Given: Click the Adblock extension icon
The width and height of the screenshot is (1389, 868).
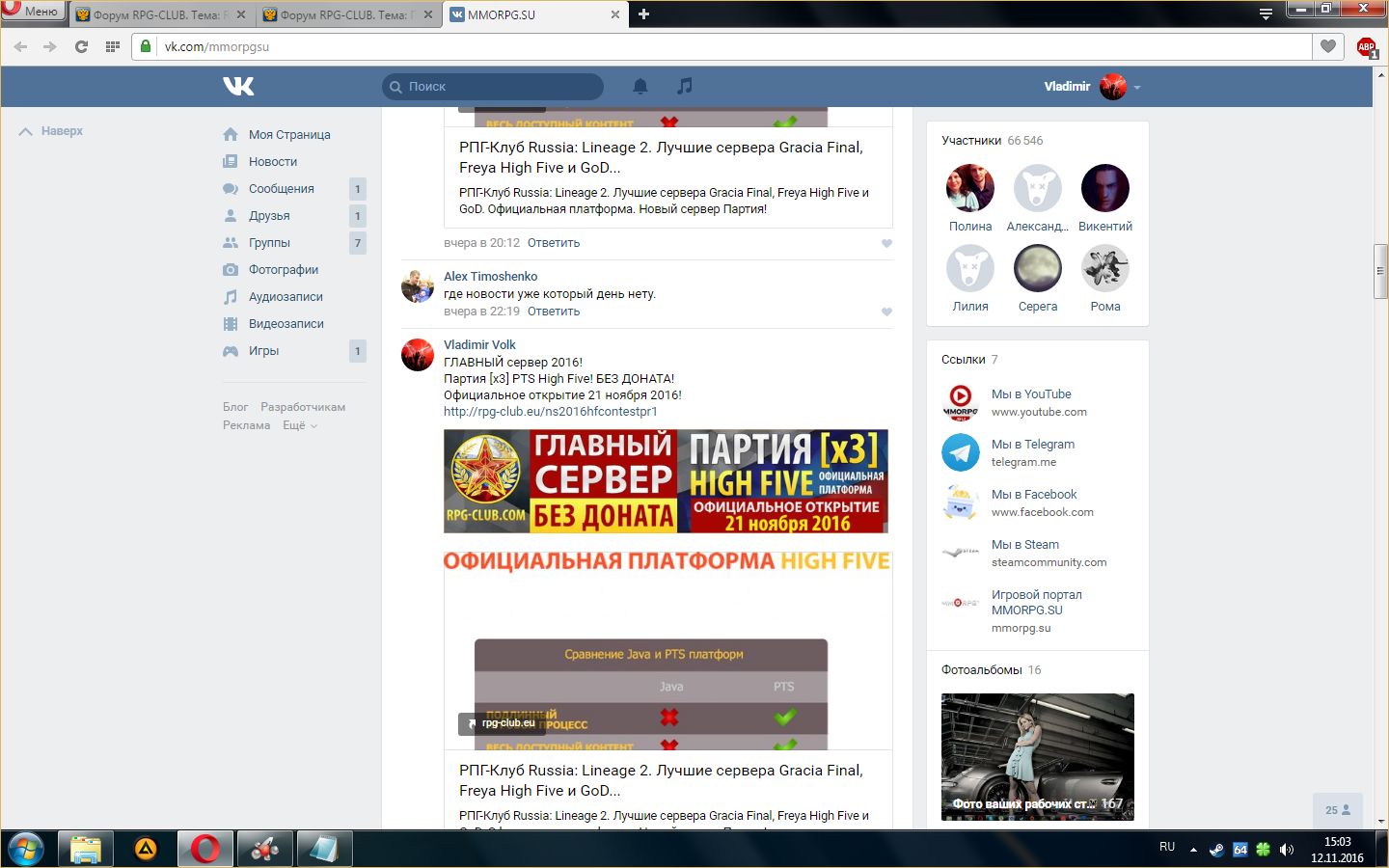Looking at the screenshot, I should [1366, 46].
